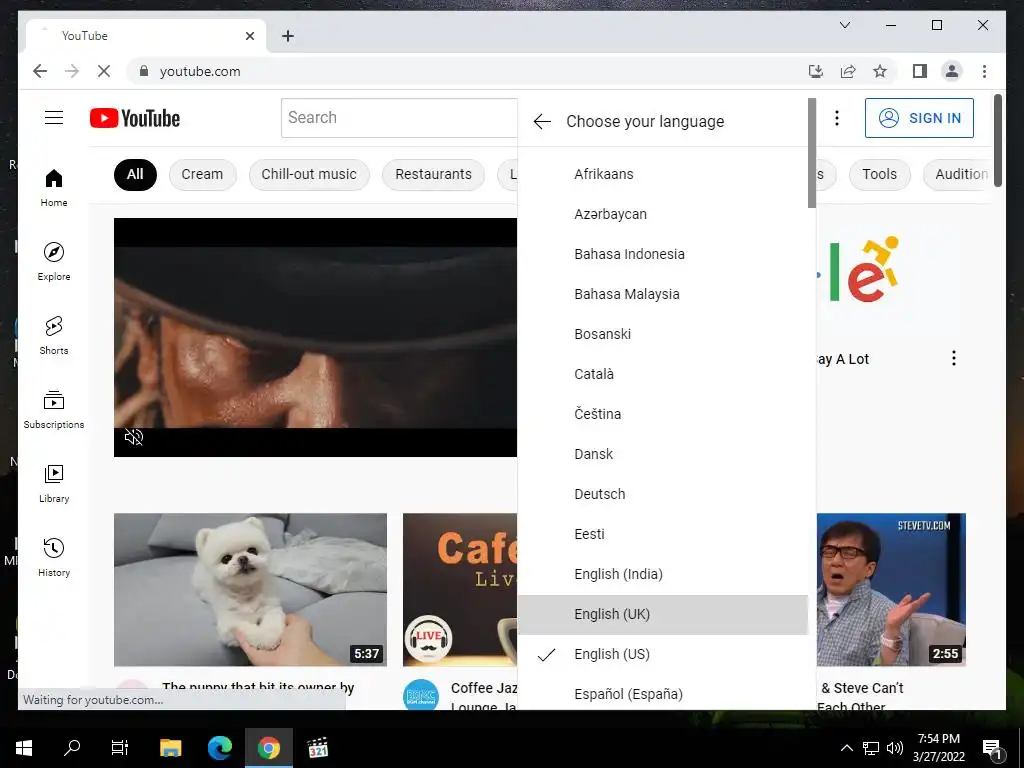The height and width of the screenshot is (768, 1024).
Task: Open Microsoft Edge from taskbar
Action: pos(219,748)
